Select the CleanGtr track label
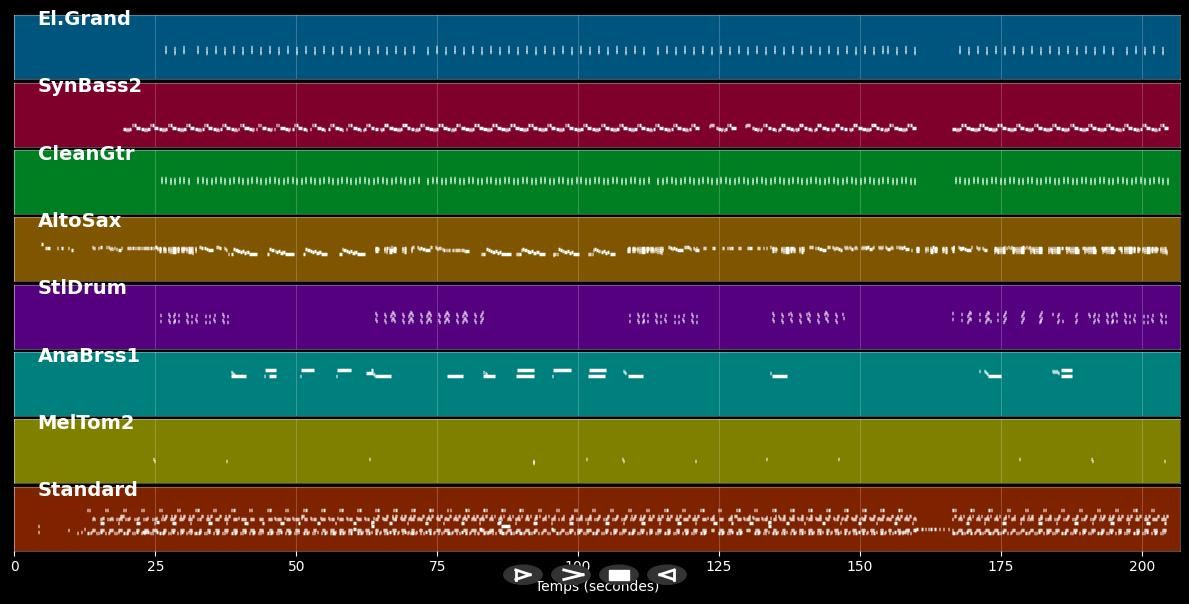 pos(86,153)
